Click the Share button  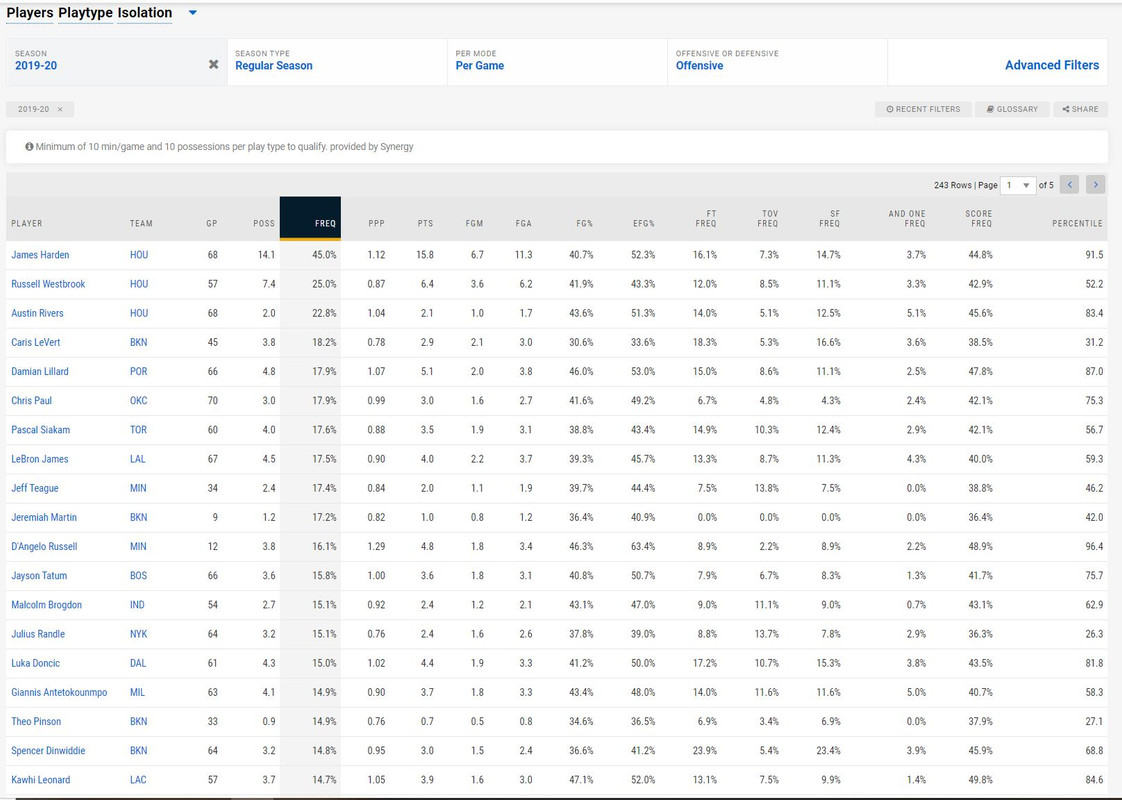(1080, 109)
